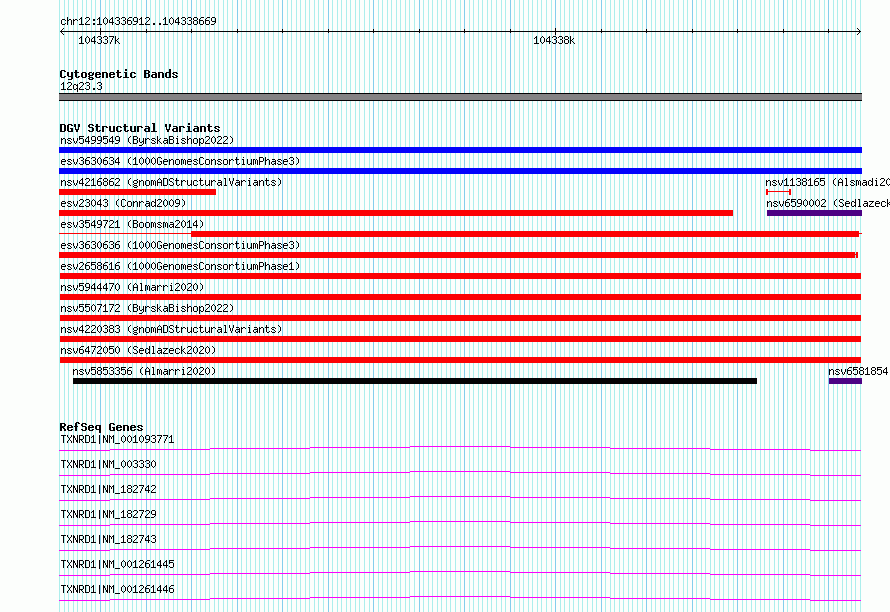The width and height of the screenshot is (890, 612).
Task: Select the black bar under nsv5853356
Action: coord(415,381)
